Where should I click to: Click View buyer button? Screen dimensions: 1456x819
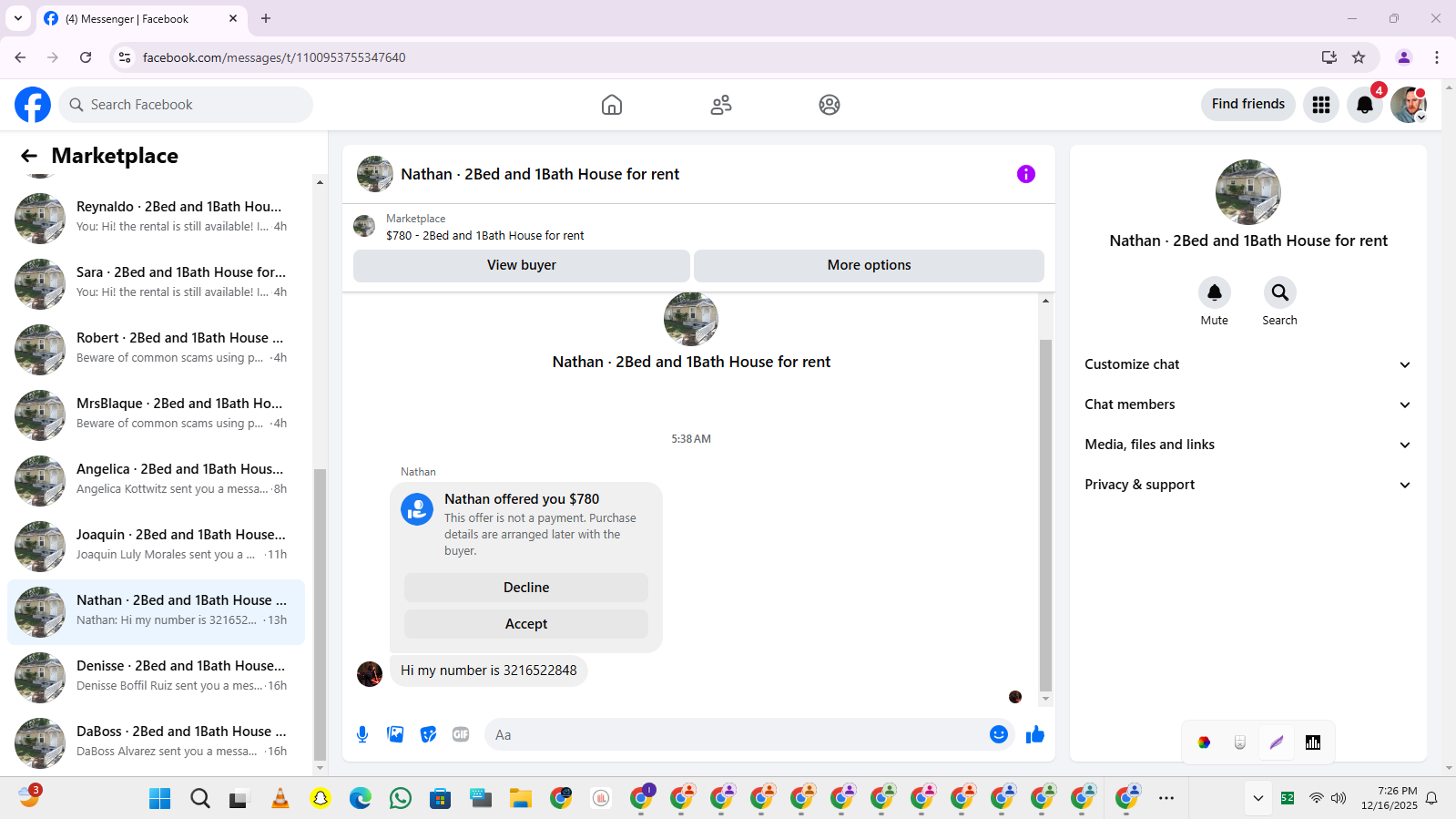point(522,265)
